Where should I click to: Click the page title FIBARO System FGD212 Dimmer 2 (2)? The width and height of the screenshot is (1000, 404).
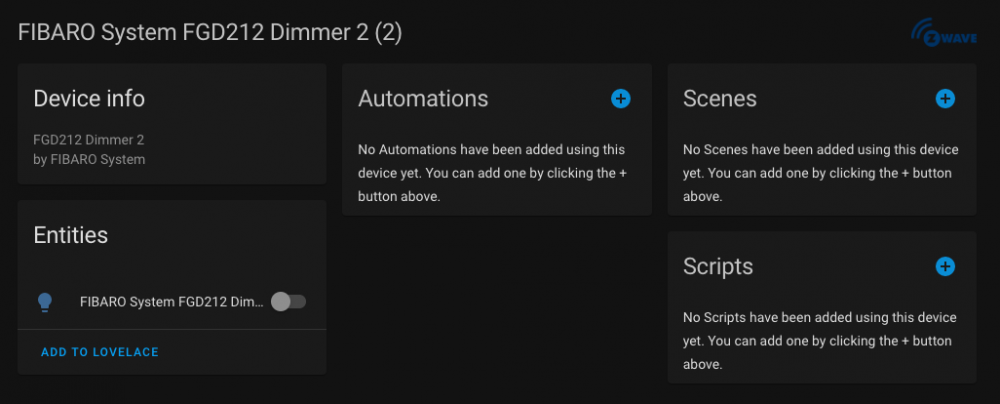tap(210, 33)
